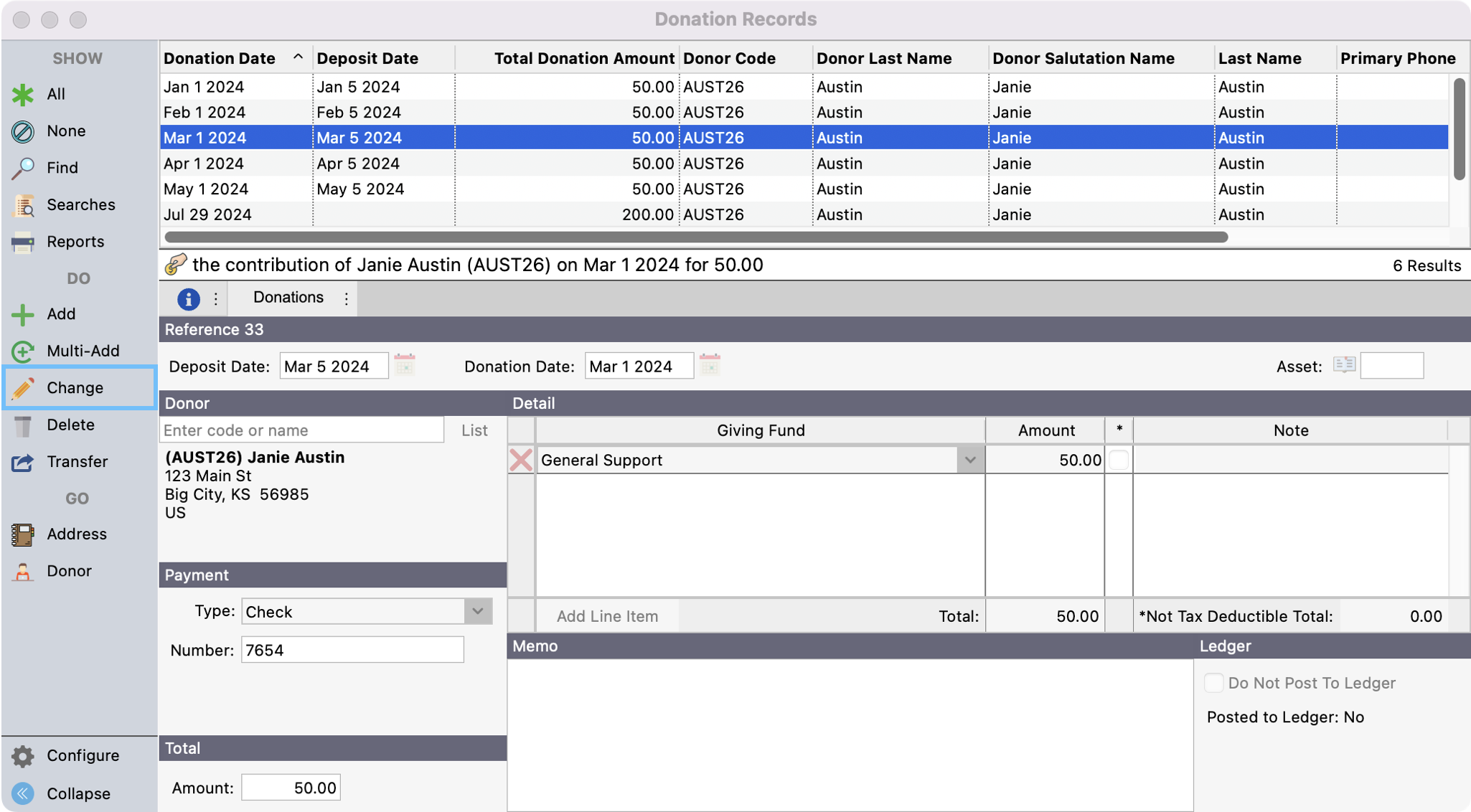Click the Find magnifier icon

23,168
